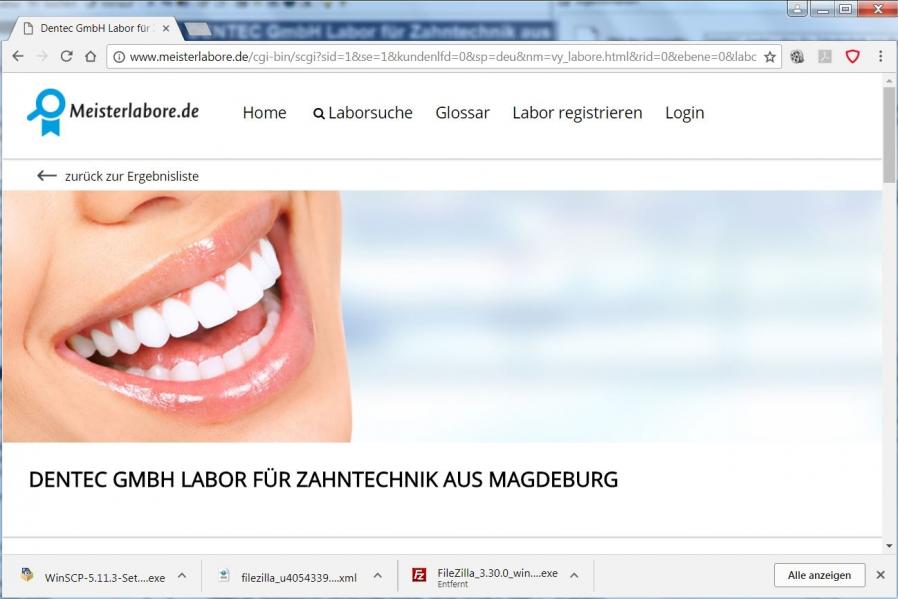Viewport: 898px width, 599px height.
Task: Open the Login navigation item
Action: tap(684, 113)
